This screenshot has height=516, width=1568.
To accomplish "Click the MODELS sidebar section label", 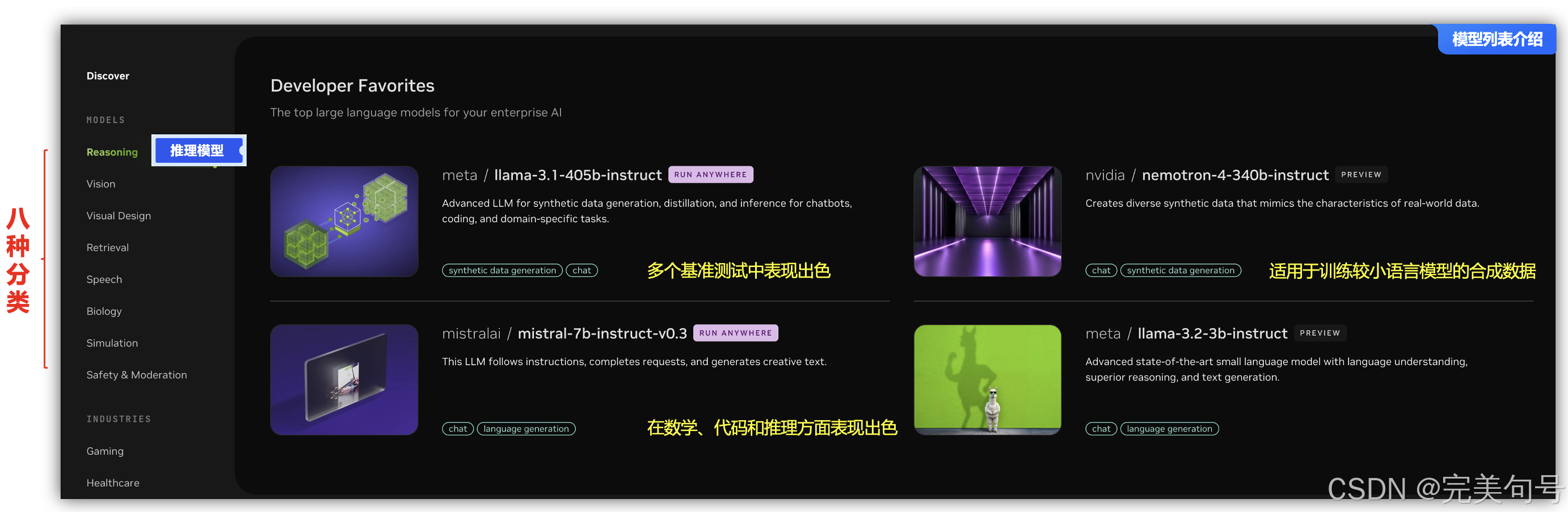I will click(x=106, y=120).
